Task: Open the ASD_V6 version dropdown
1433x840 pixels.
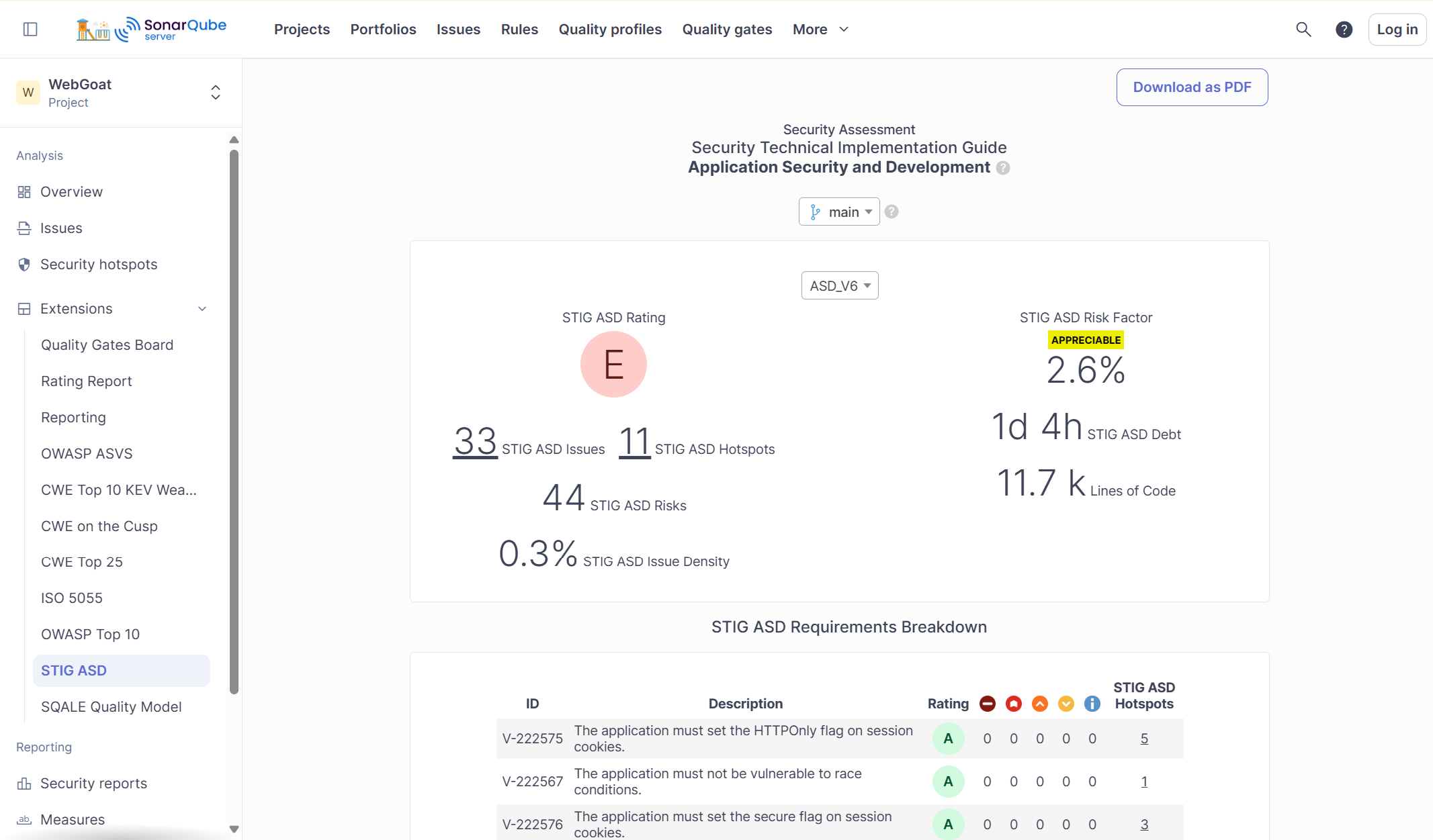Action: [840, 285]
